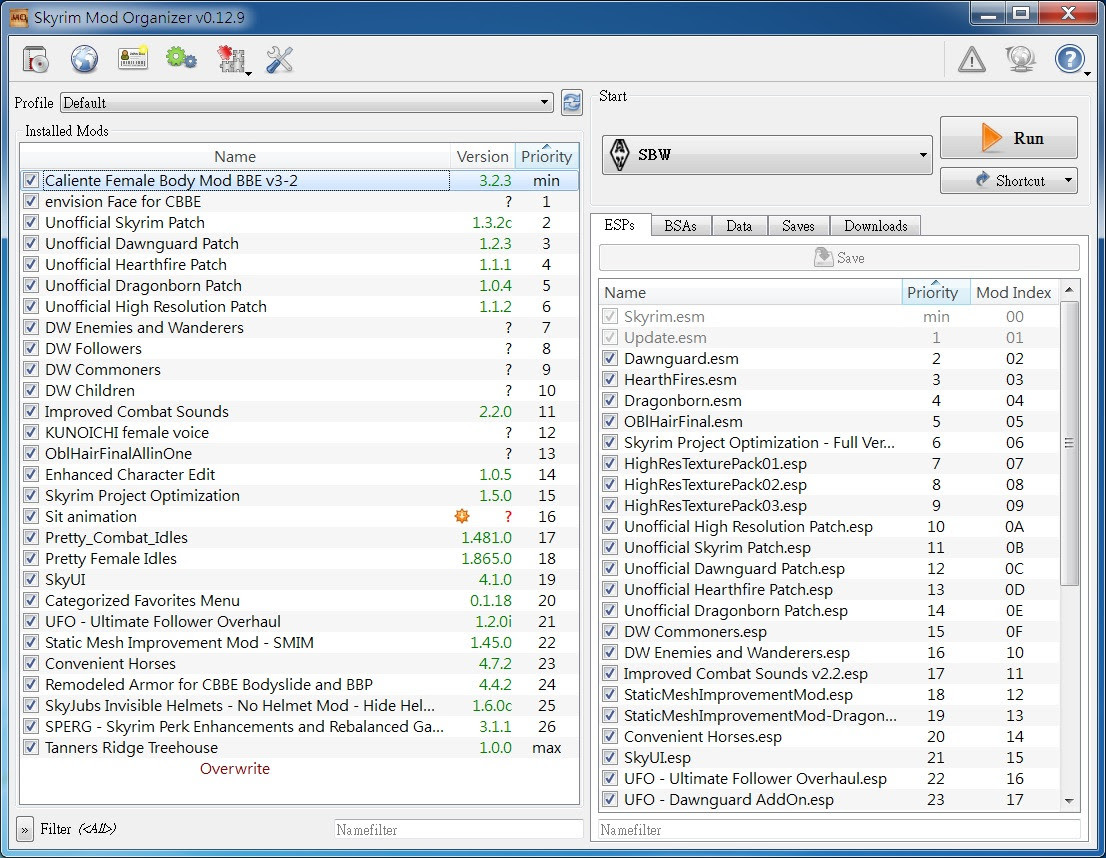Select SkyJubs Invisible Helmets mod row
1106x858 pixels.
coord(300,706)
